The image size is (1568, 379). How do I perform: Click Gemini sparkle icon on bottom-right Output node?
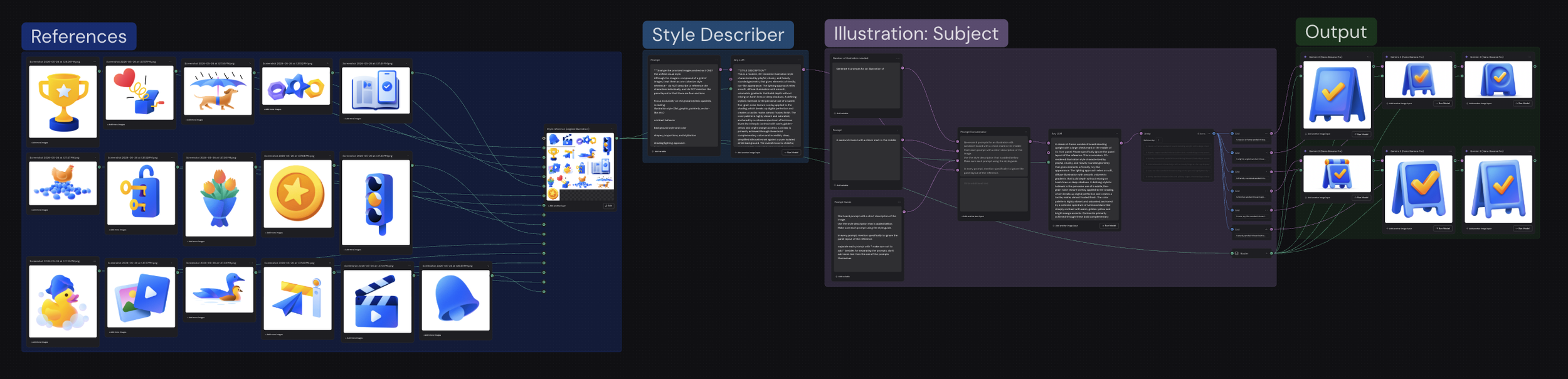pos(1467,151)
